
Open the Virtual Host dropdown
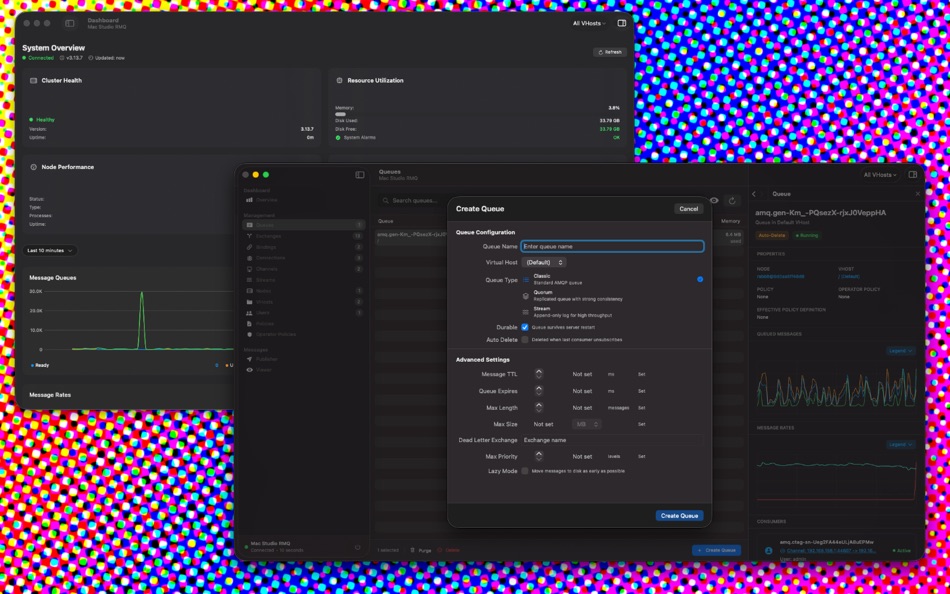coord(544,262)
